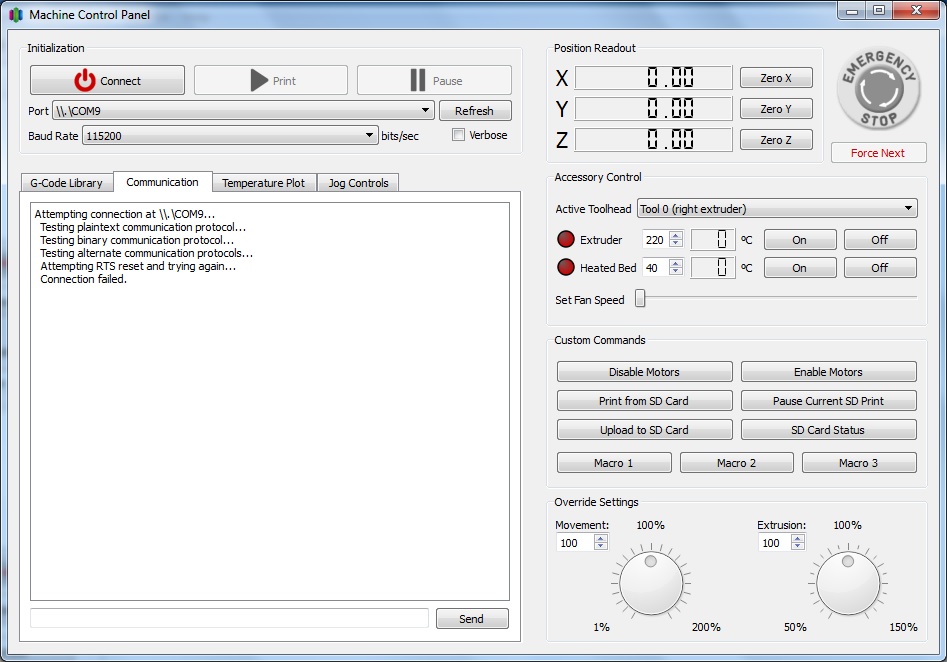Run Macro 3
This screenshot has height=662, width=947.
point(859,463)
